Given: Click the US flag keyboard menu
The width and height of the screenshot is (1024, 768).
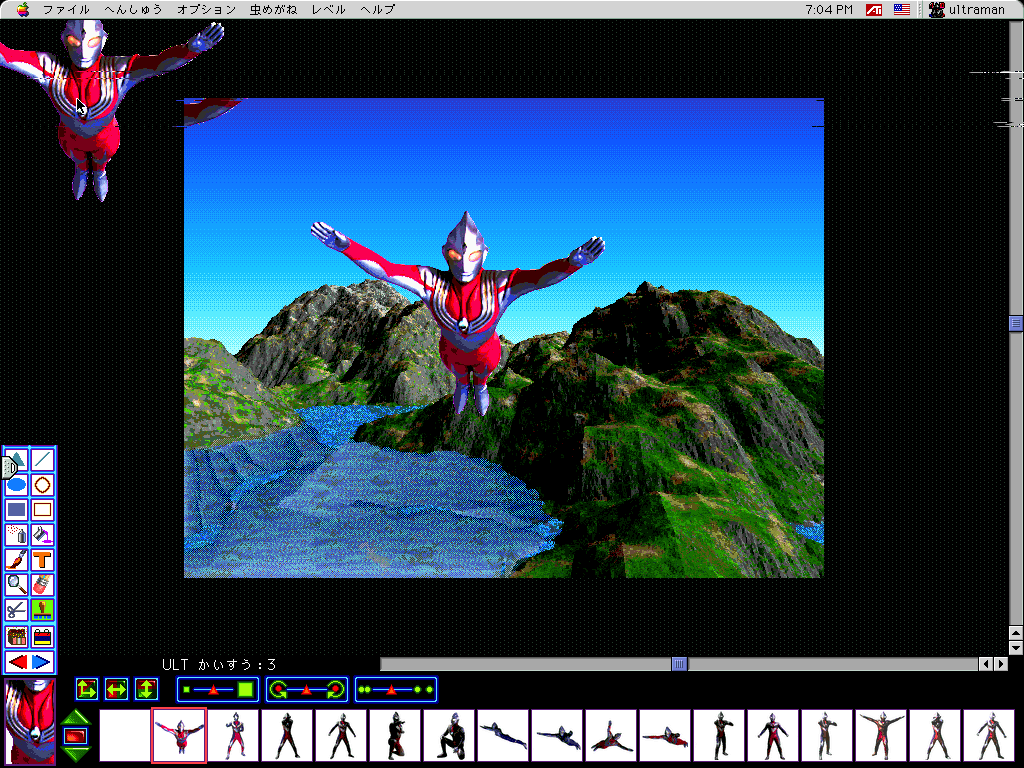Looking at the screenshot, I should 902,9.
